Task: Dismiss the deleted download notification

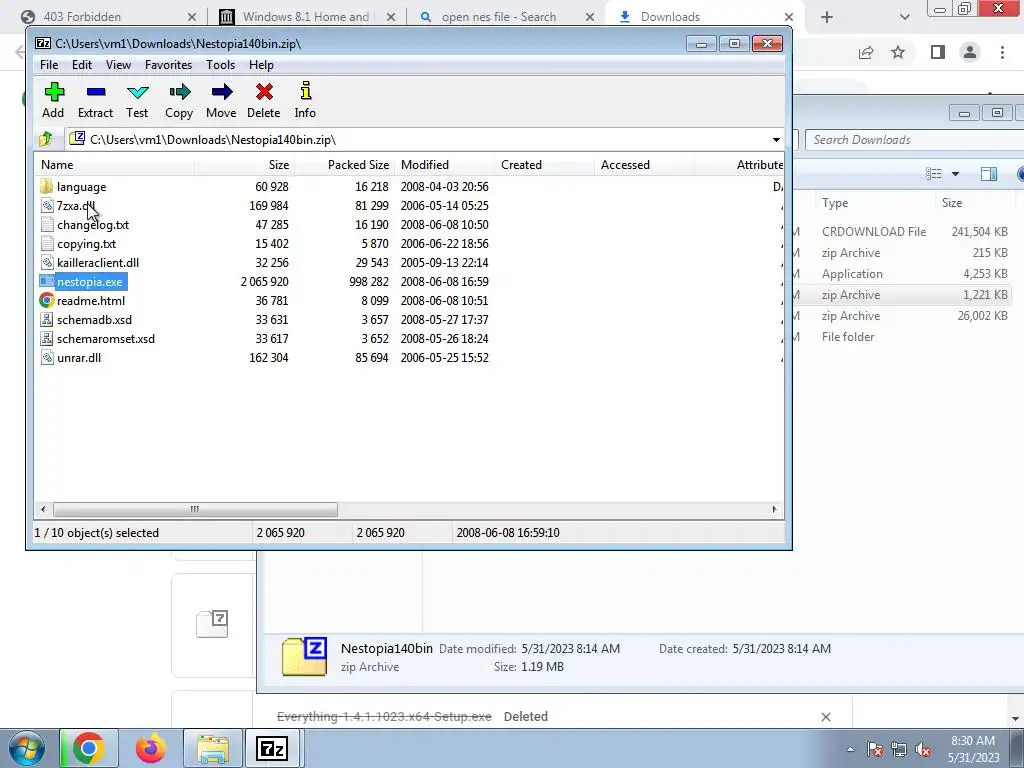Action: [x=825, y=716]
